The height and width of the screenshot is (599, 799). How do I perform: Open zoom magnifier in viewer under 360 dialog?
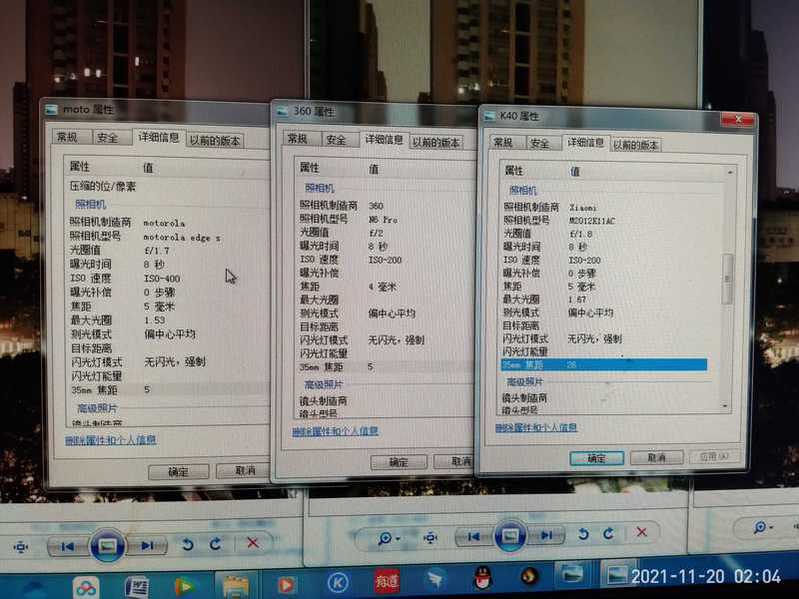[387, 538]
